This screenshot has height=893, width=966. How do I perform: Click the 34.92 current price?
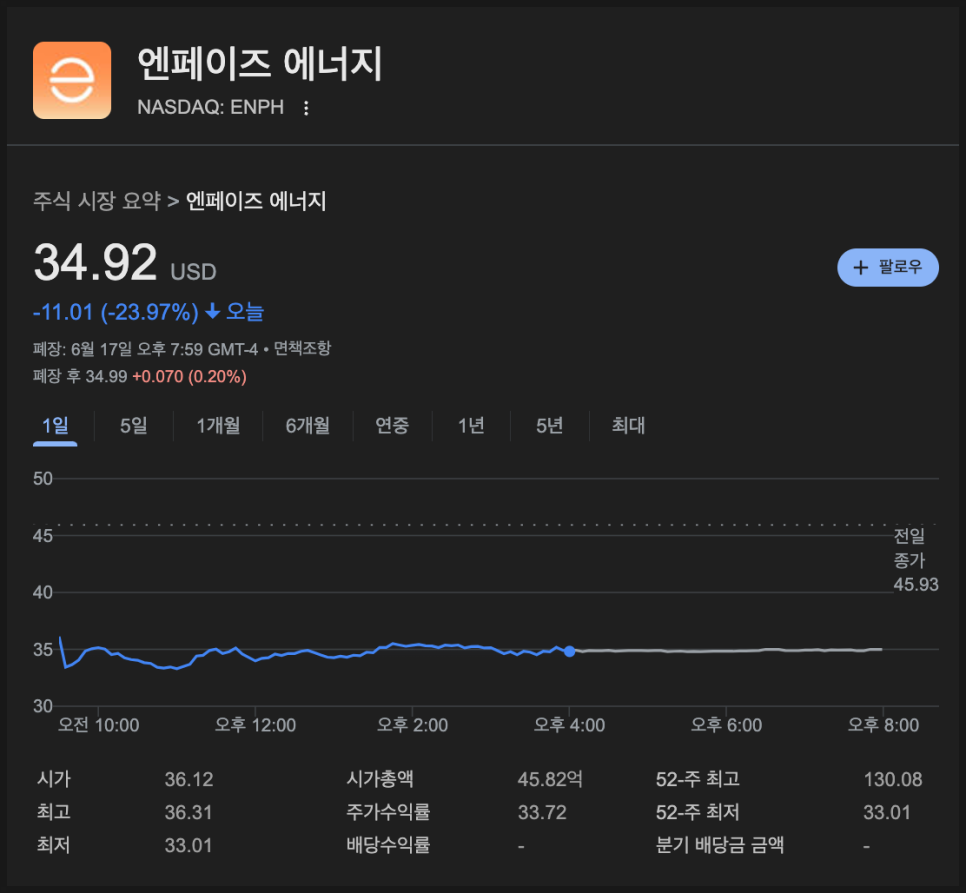[95, 263]
